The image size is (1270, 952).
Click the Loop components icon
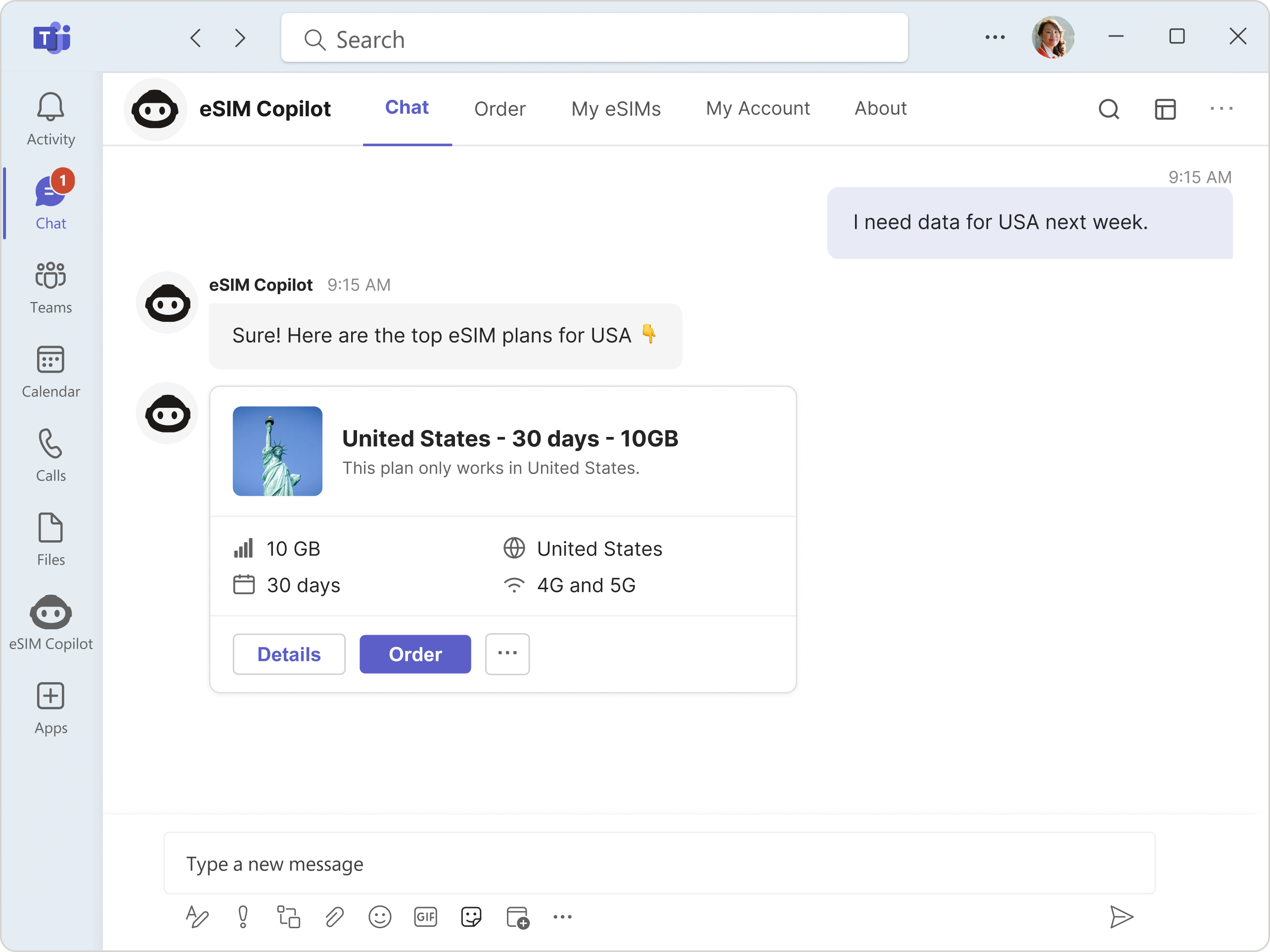pyautogui.click(x=288, y=916)
